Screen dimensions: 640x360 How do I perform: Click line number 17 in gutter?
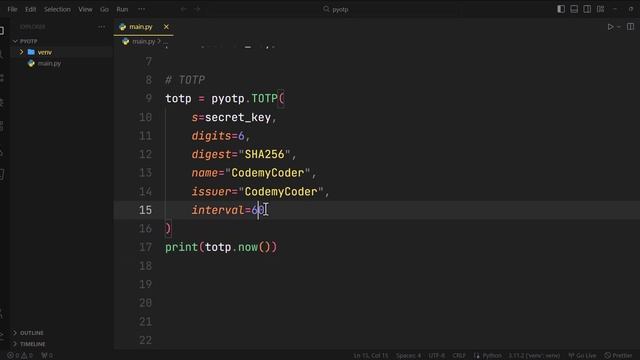pos(145,247)
